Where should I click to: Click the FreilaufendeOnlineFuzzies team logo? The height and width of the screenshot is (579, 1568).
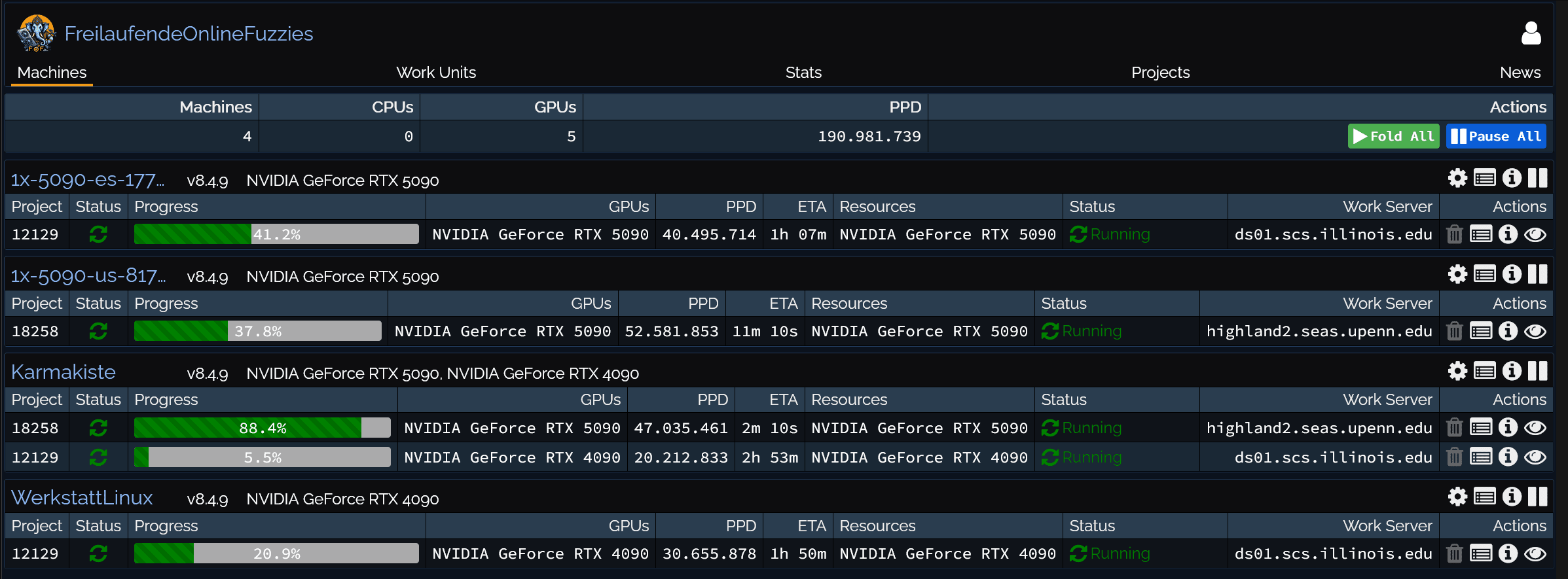click(x=36, y=33)
